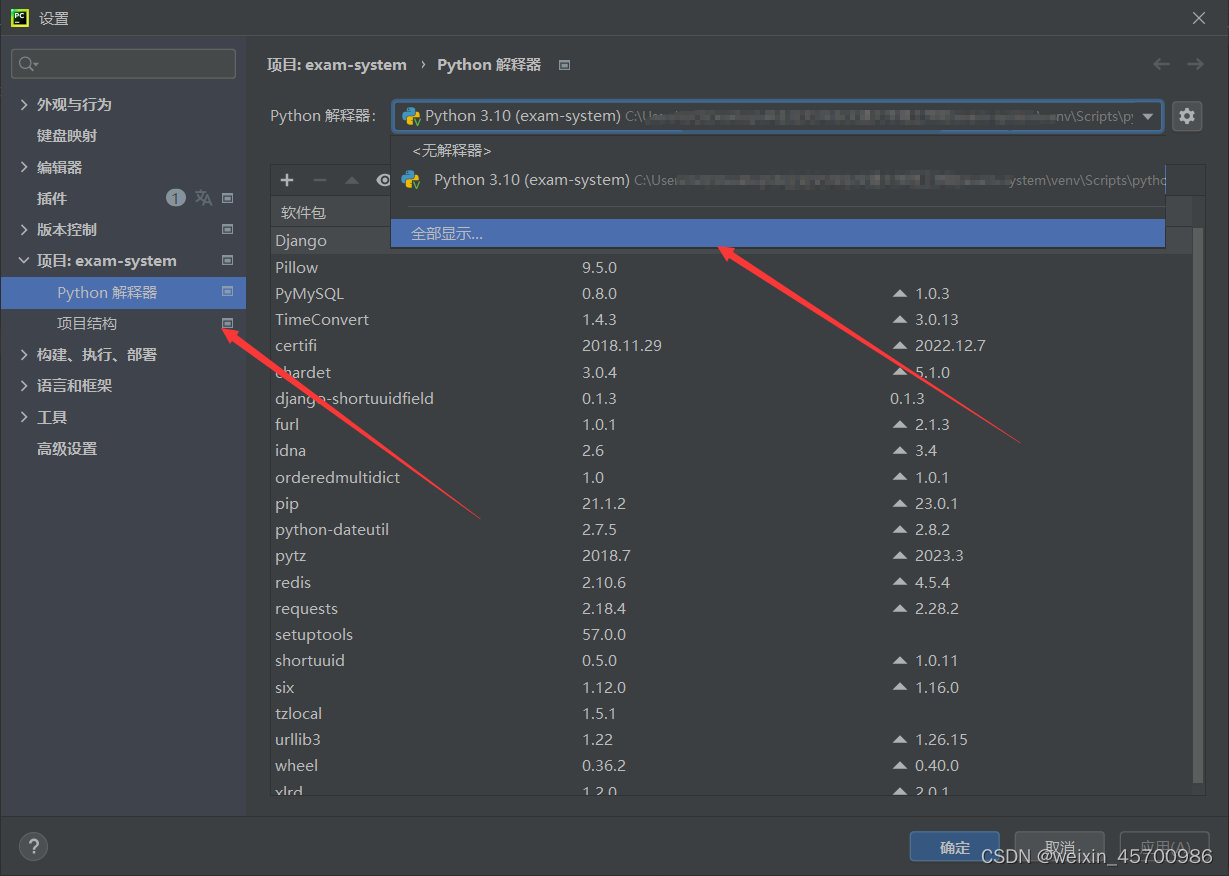This screenshot has height=876, width=1229.
Task: Click the project-level icon on 项目结构 row
Action: [x=227, y=323]
